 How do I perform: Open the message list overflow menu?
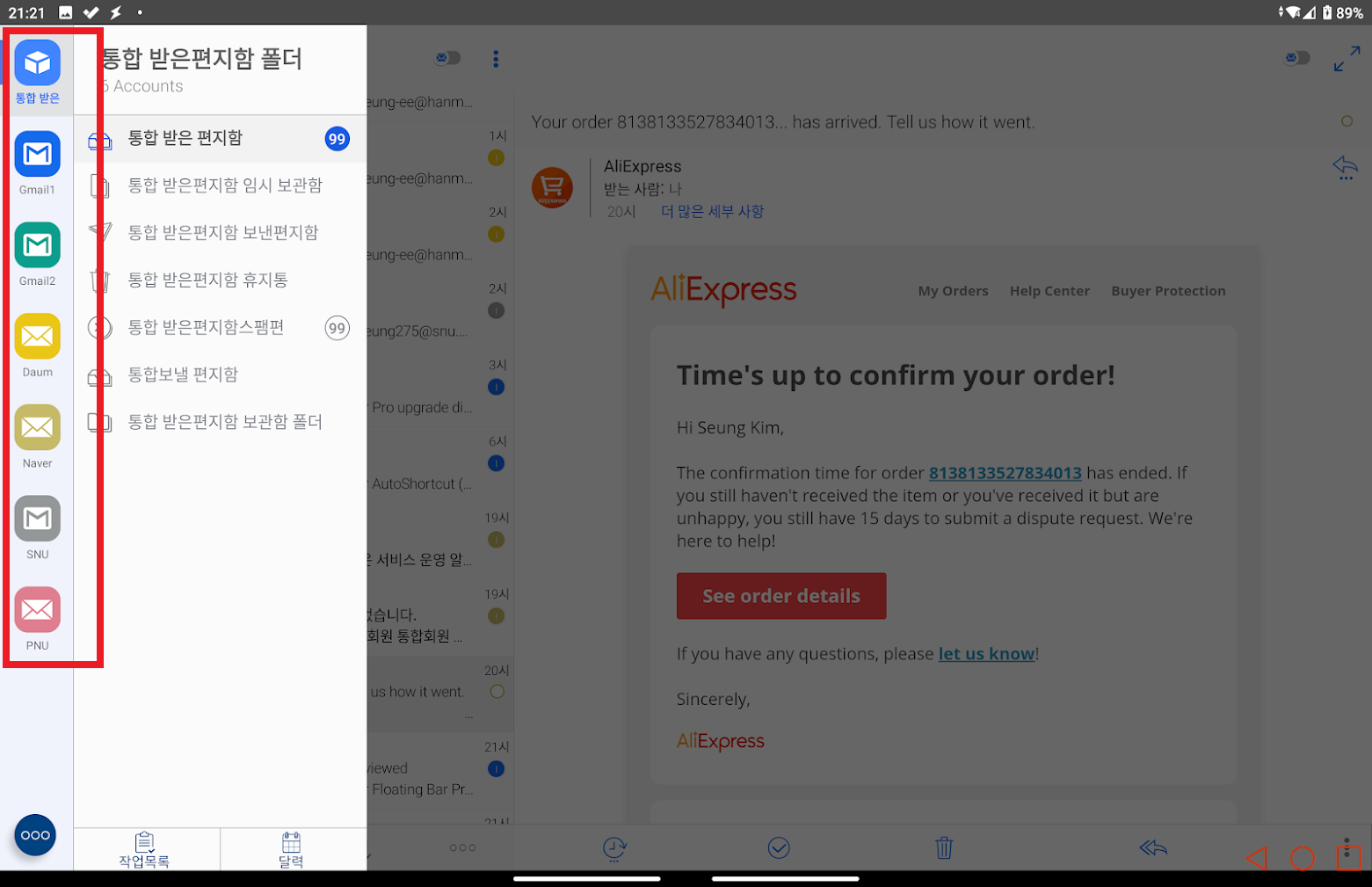[496, 59]
